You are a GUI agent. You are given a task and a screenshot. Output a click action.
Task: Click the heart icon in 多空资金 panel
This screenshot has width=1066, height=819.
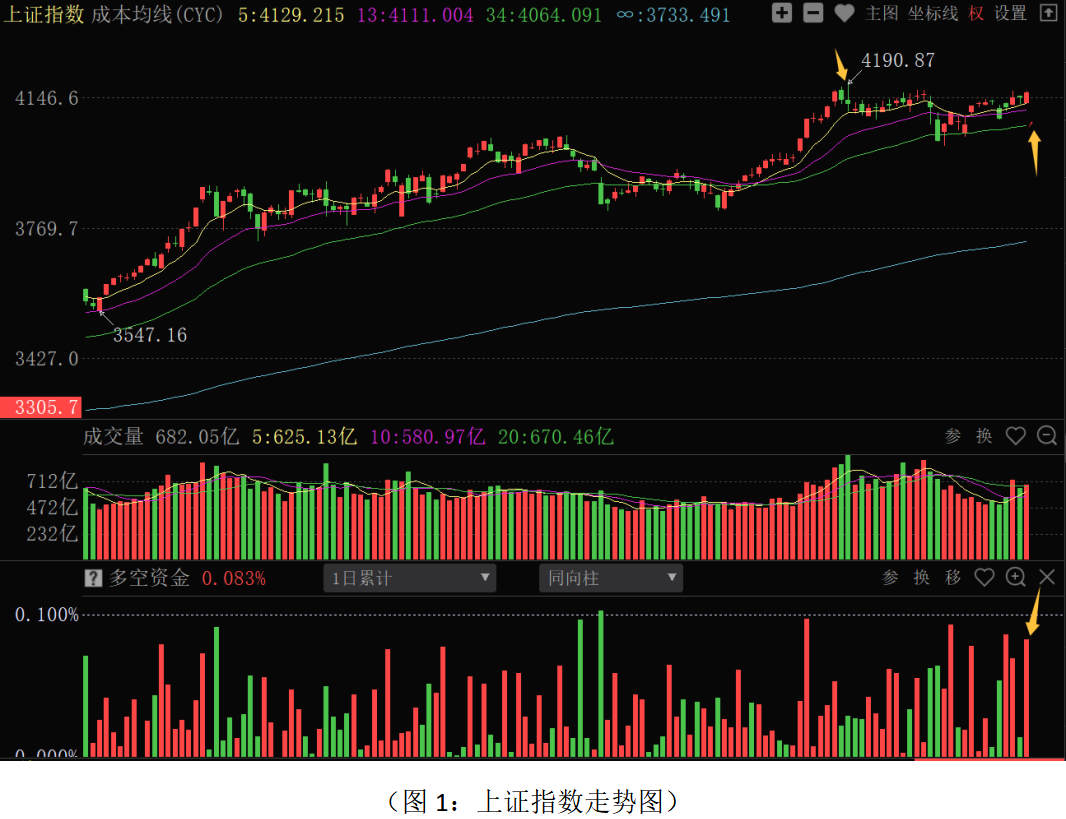pyautogui.click(x=985, y=577)
